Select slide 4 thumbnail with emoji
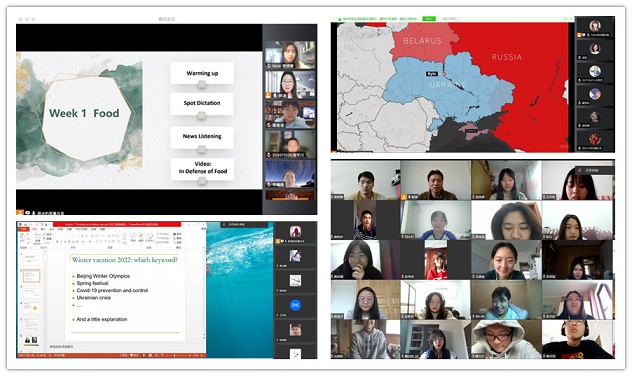The image size is (632, 376). tap(31, 308)
